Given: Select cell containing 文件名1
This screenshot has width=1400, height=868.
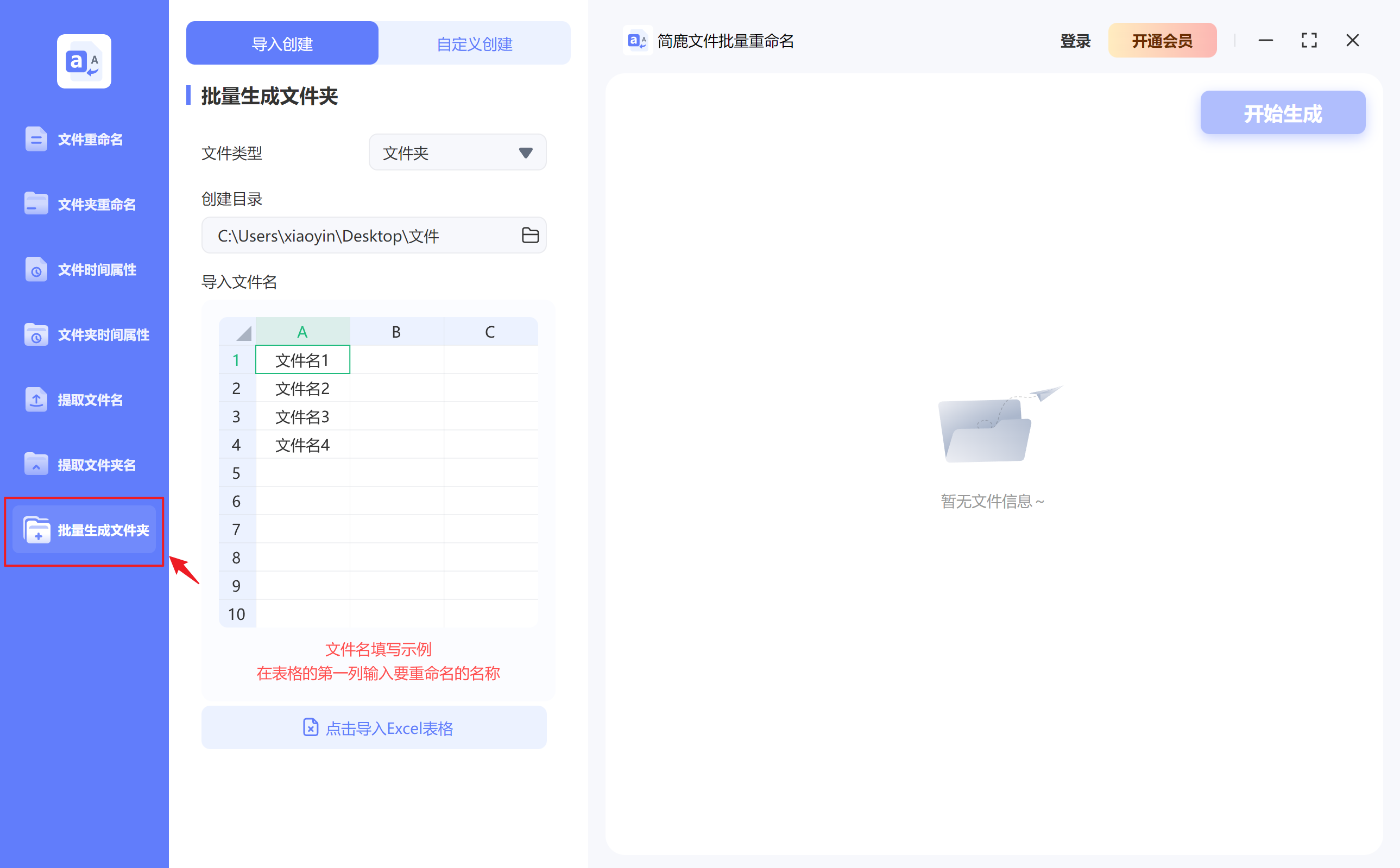Looking at the screenshot, I should (302, 359).
